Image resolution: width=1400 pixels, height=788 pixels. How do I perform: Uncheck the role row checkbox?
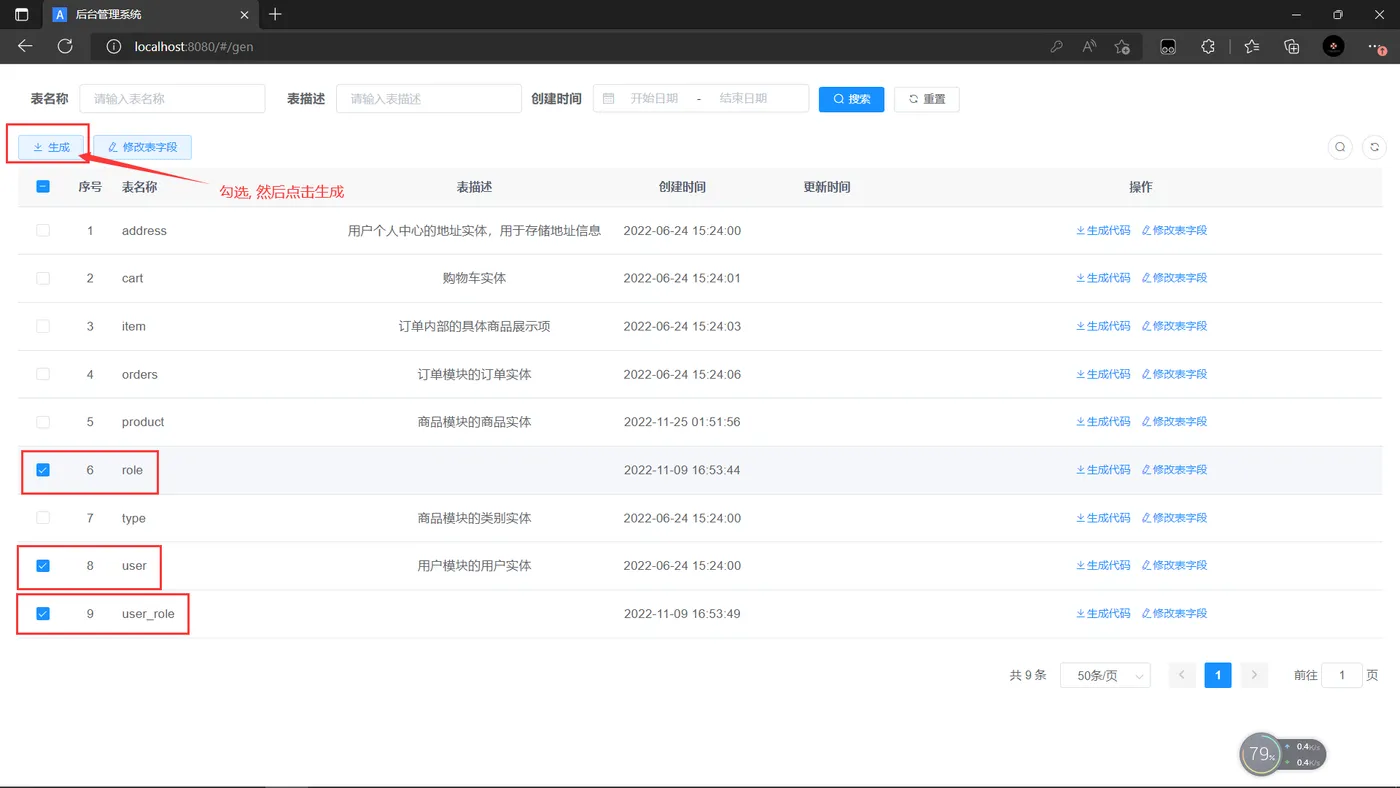point(43,470)
